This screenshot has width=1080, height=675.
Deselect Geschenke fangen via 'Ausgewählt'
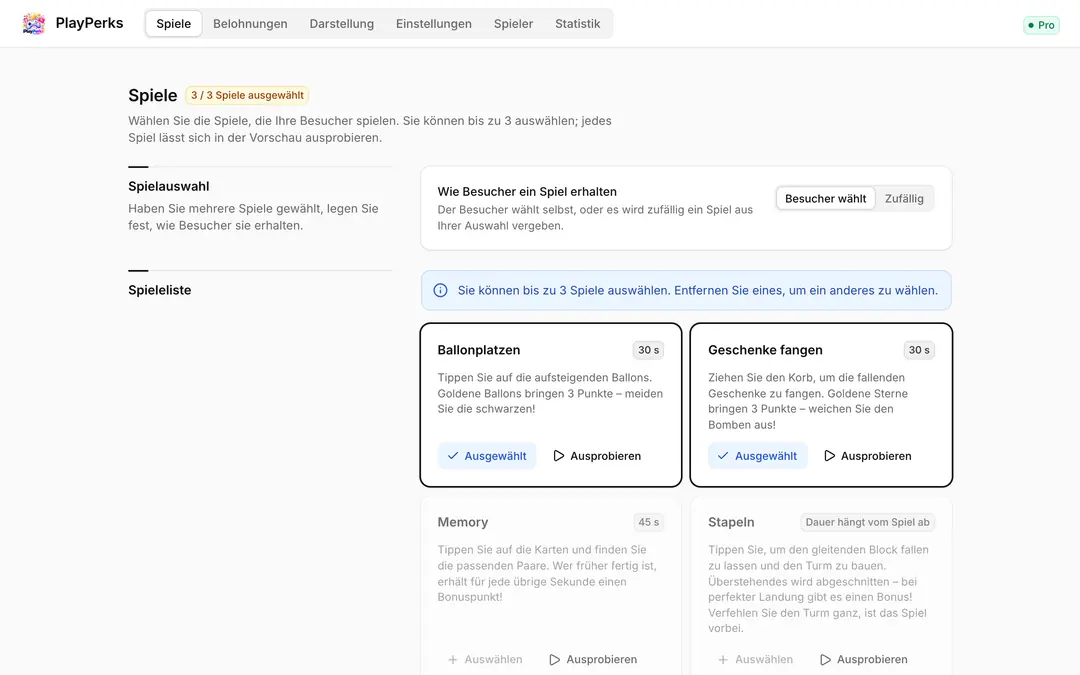point(758,456)
